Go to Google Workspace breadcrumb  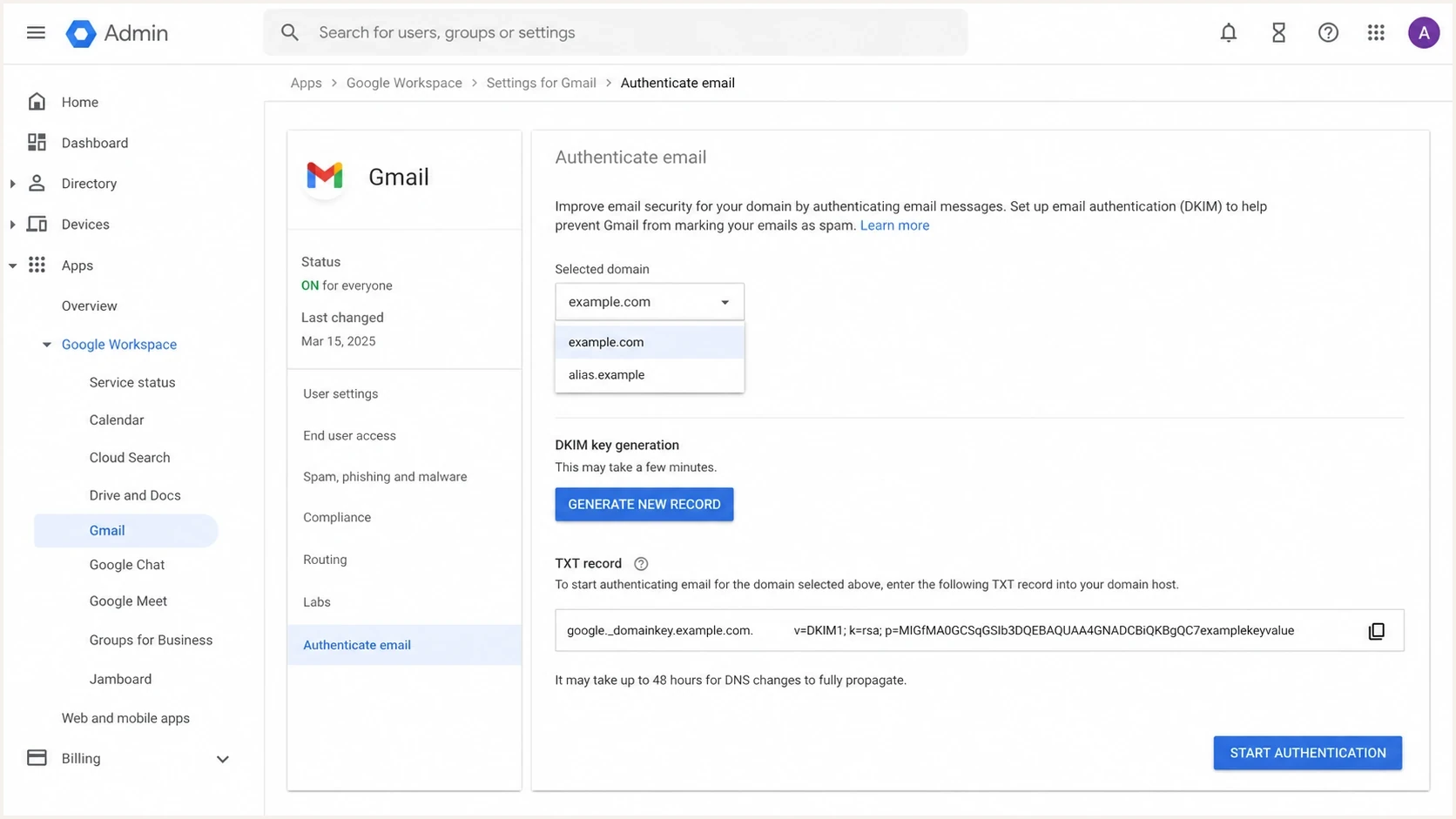tap(404, 83)
